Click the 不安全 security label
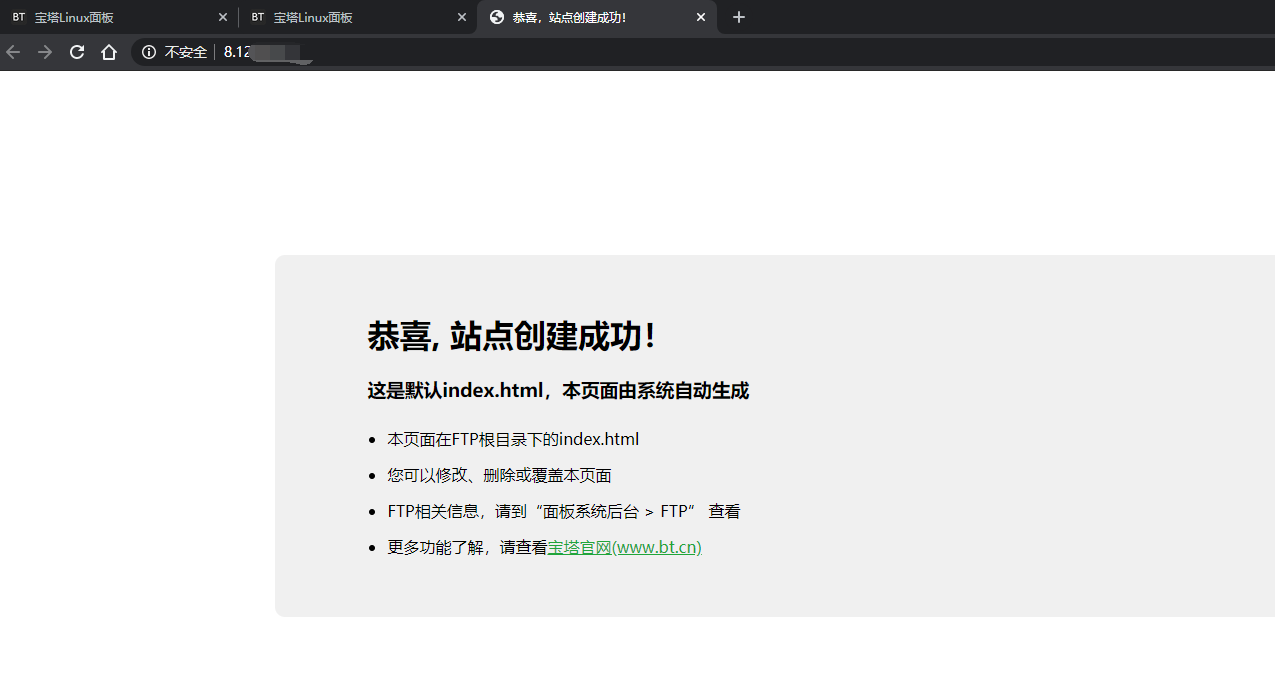1275x684 pixels. coord(186,52)
